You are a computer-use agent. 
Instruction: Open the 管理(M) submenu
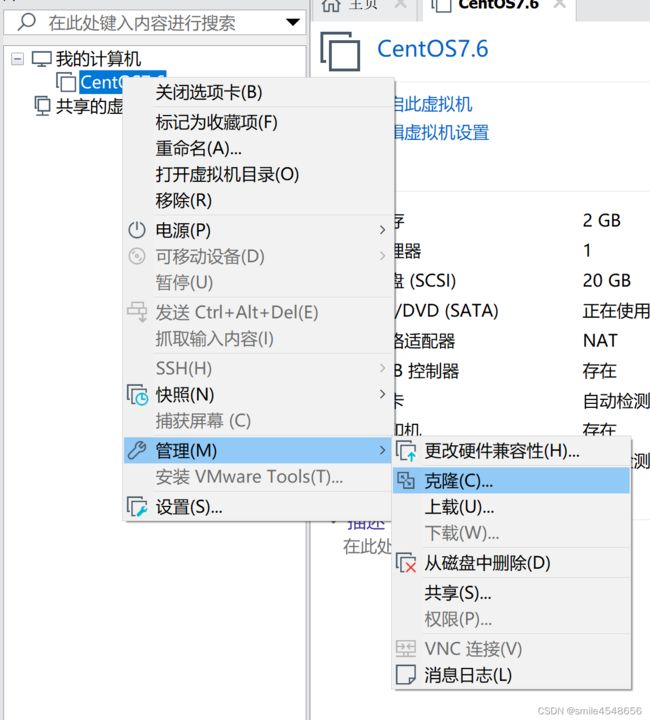pyautogui.click(x=258, y=450)
